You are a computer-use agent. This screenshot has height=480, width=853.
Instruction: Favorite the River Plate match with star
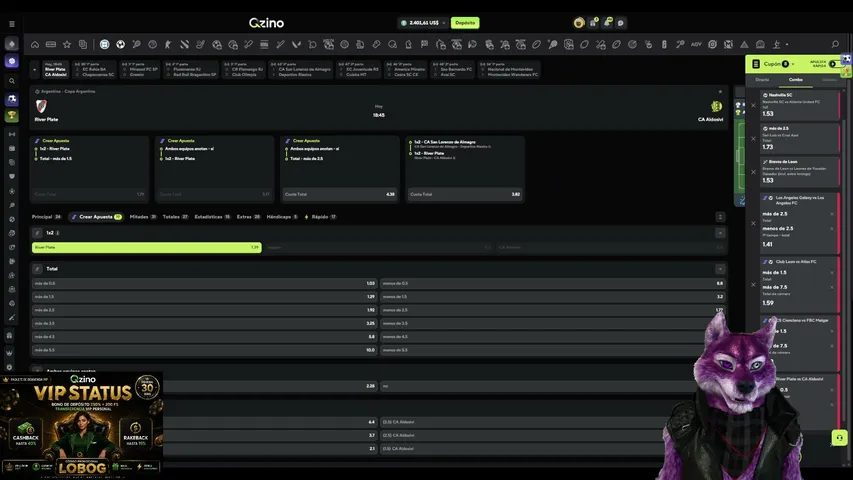pyautogui.click(x=720, y=91)
